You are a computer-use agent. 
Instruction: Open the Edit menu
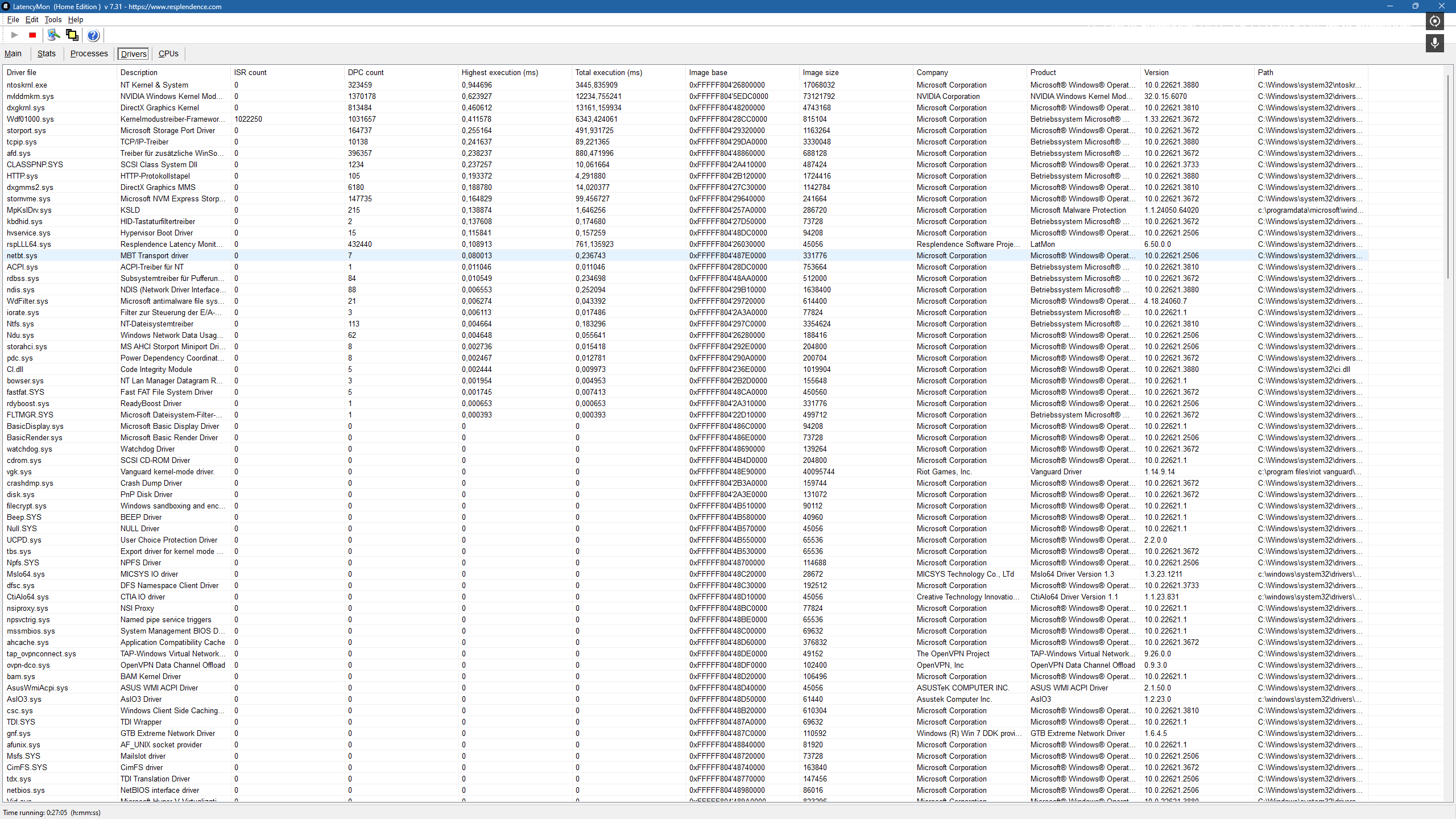(x=32, y=19)
